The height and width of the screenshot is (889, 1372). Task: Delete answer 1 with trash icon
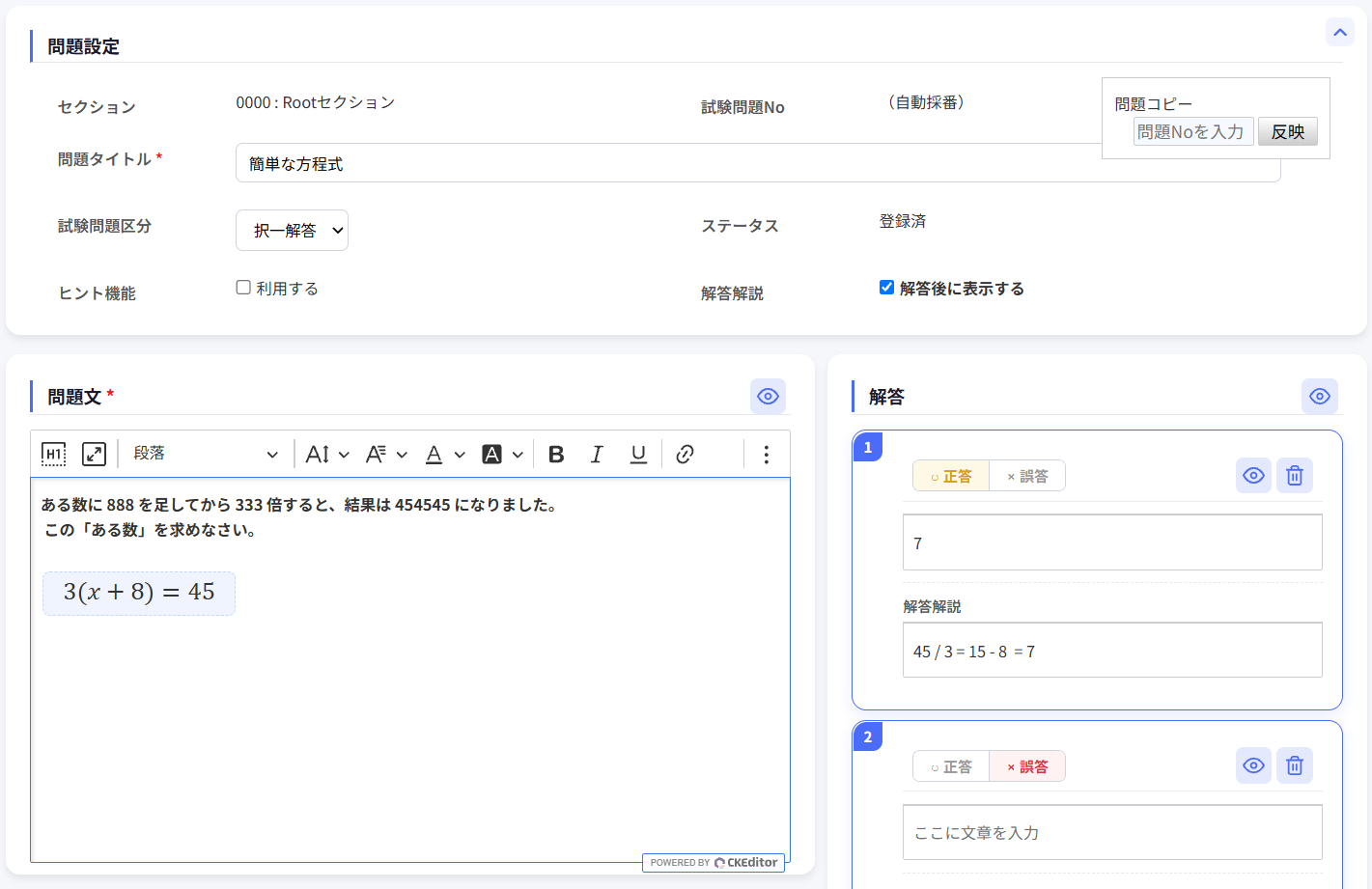[1295, 475]
